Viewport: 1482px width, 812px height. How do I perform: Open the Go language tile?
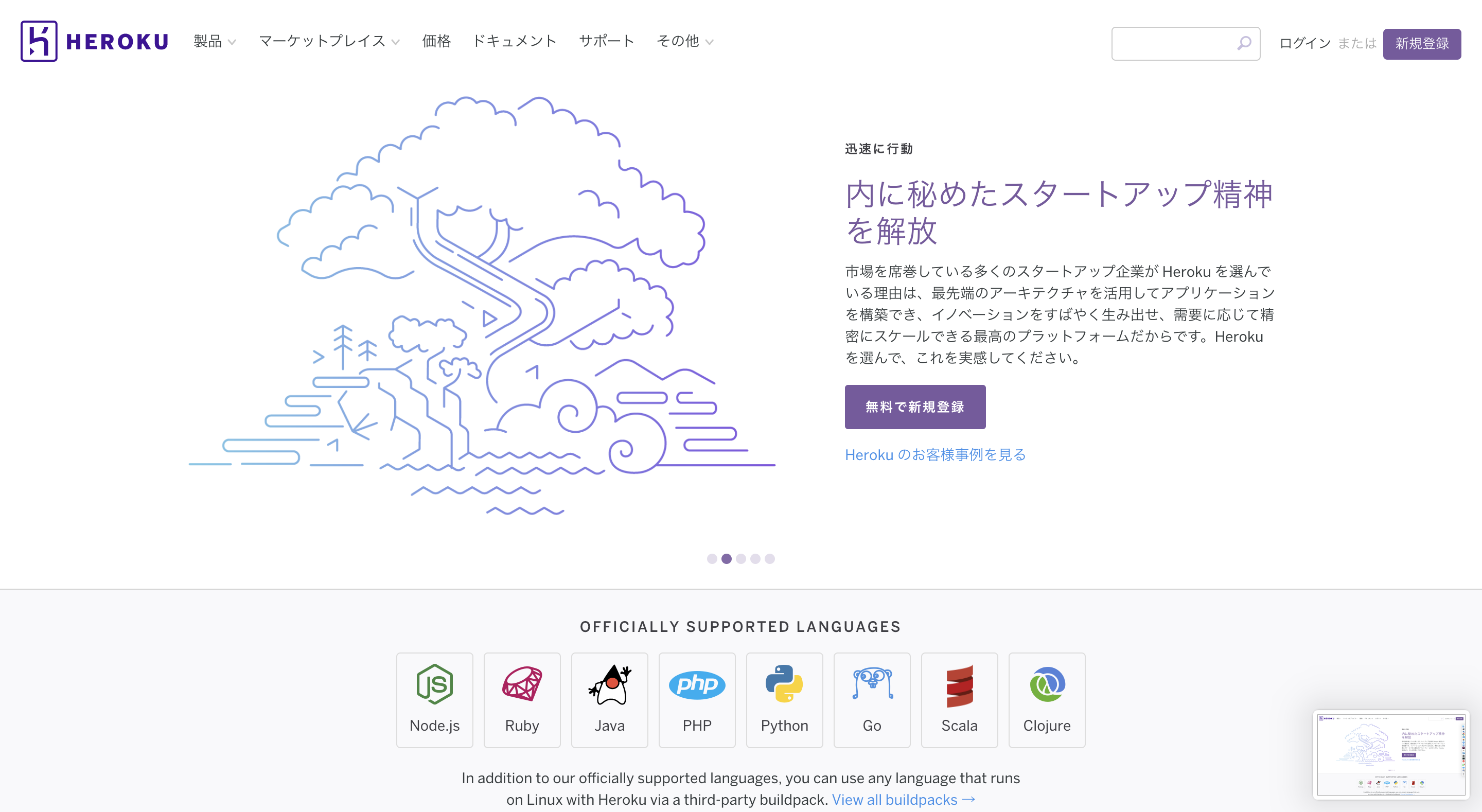872,700
